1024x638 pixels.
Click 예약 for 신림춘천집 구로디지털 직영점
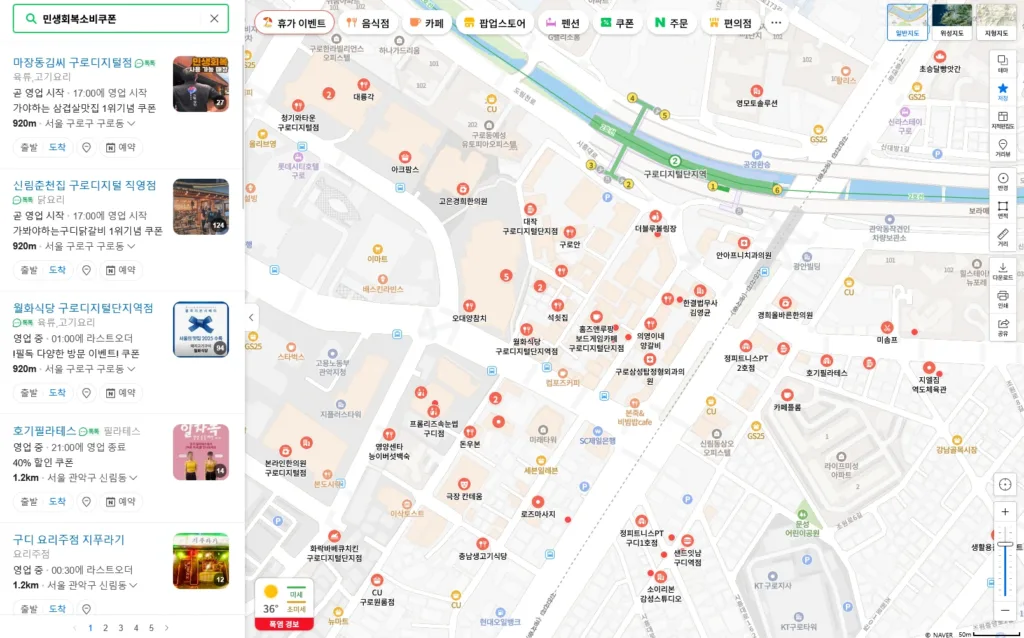(121, 270)
